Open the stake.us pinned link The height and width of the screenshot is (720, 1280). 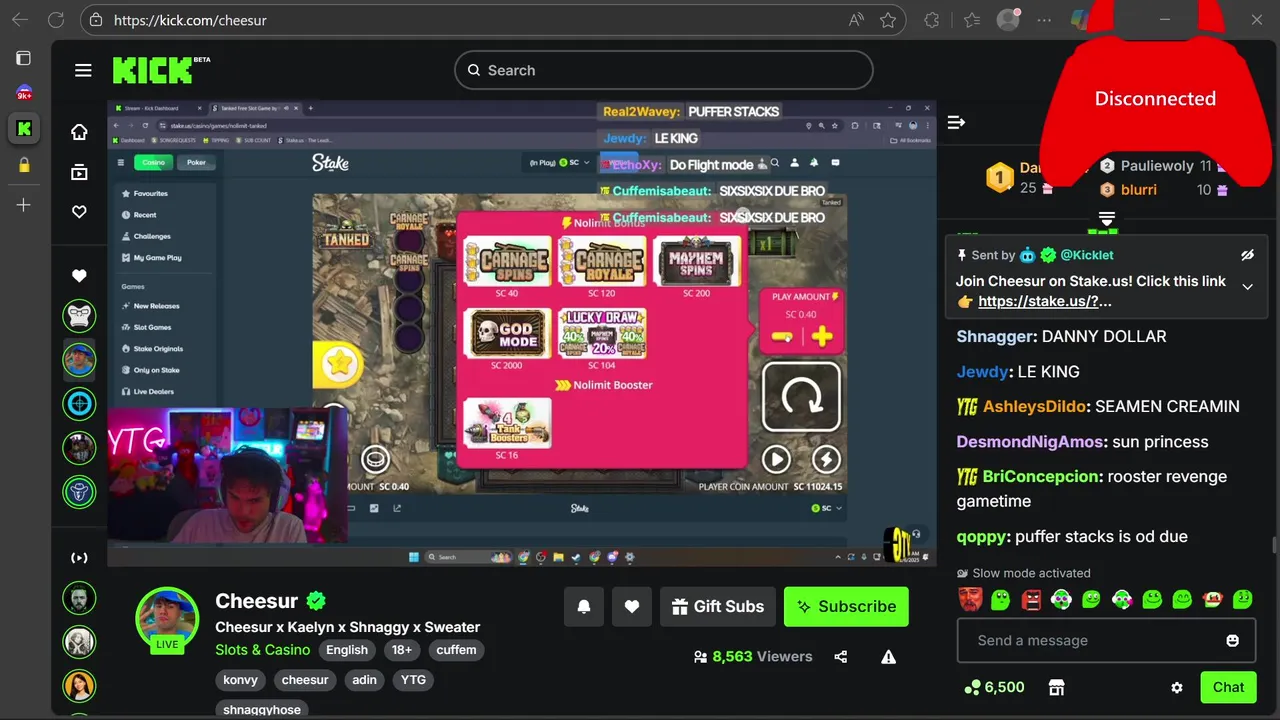coord(1045,301)
